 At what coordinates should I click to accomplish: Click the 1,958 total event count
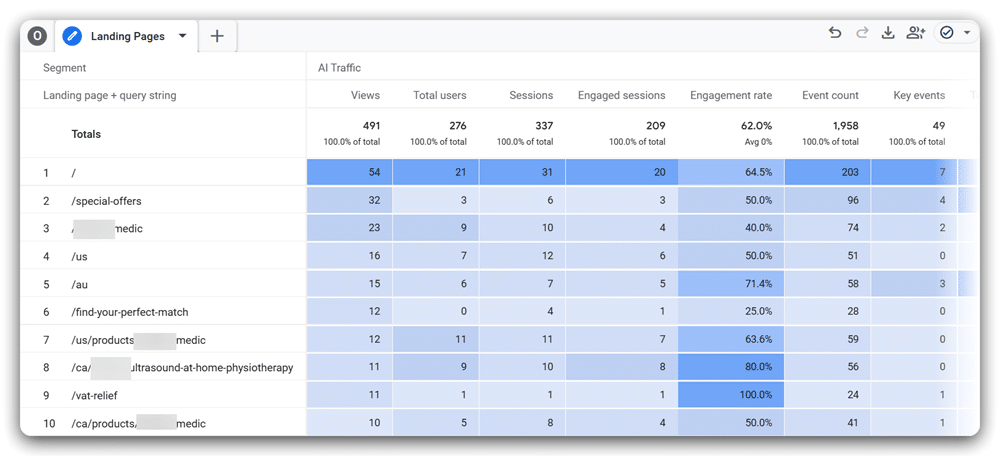point(844,126)
